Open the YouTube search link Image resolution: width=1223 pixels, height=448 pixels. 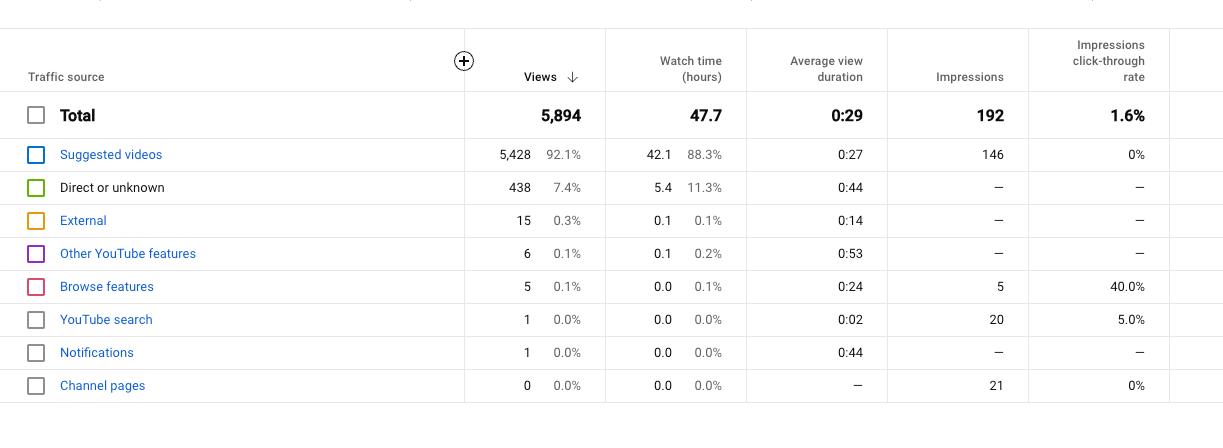(106, 320)
